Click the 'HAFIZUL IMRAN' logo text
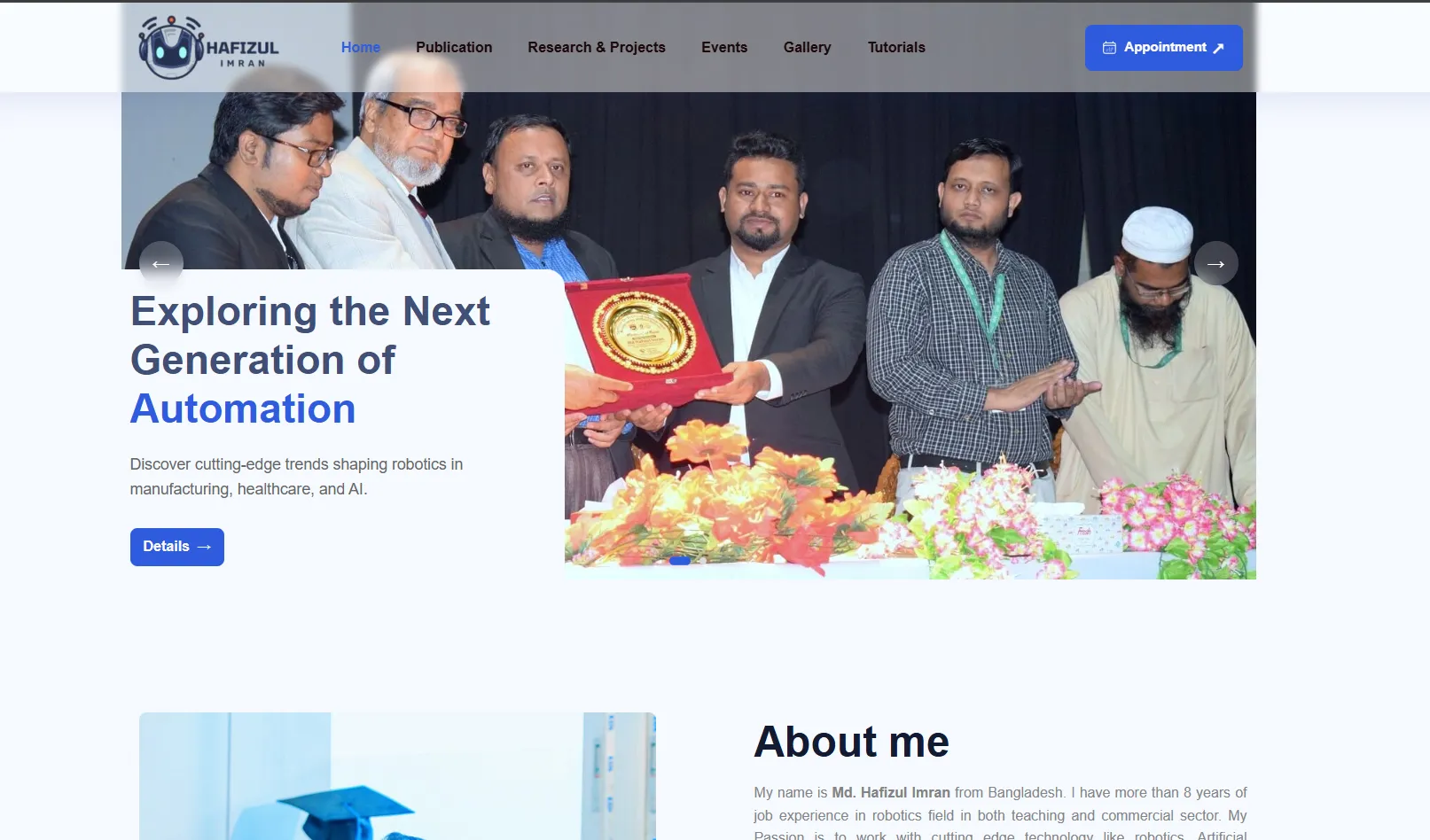1430x840 pixels. 242,53
